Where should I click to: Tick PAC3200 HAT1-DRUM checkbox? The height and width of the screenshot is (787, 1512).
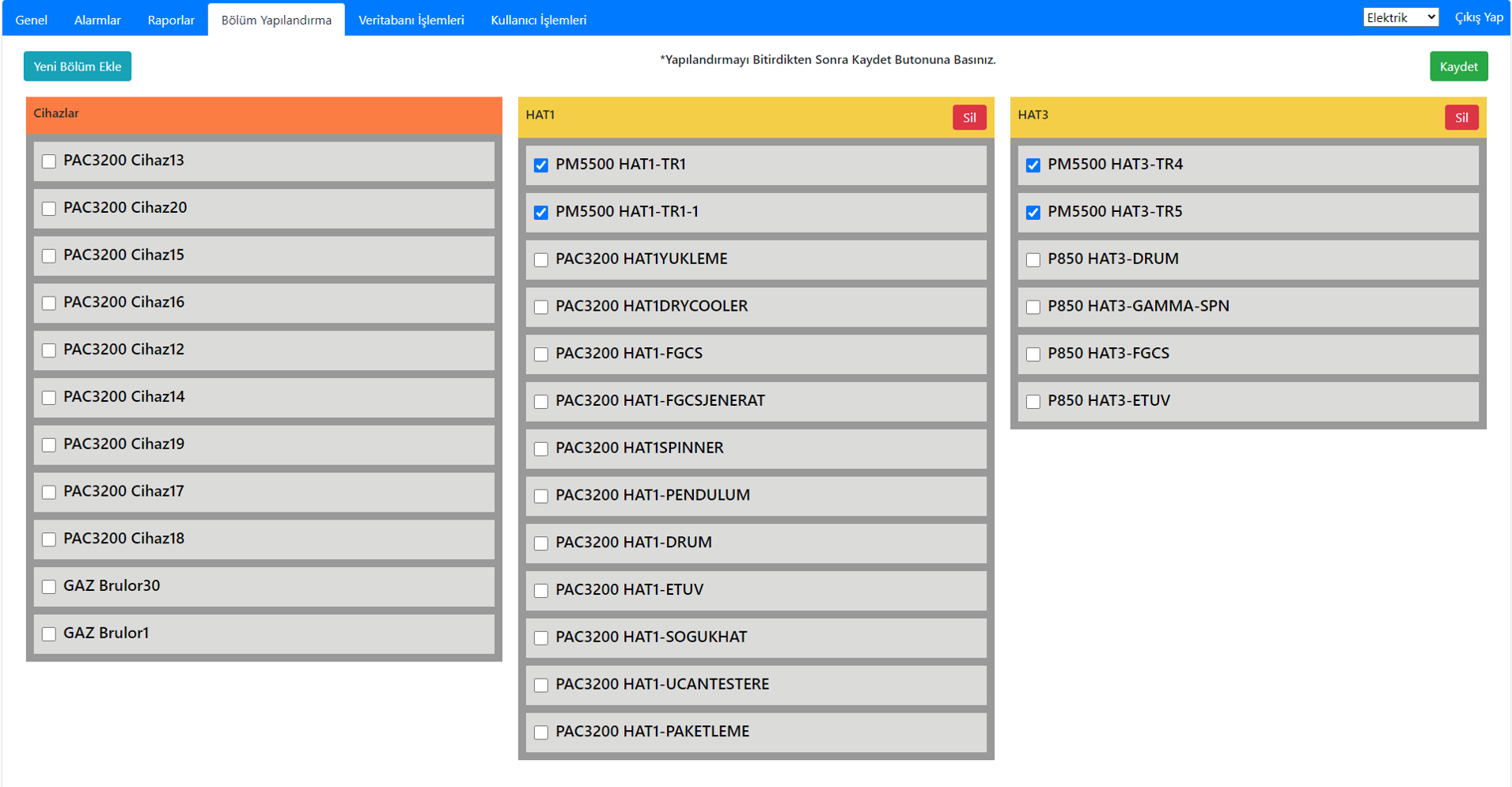[x=541, y=543]
